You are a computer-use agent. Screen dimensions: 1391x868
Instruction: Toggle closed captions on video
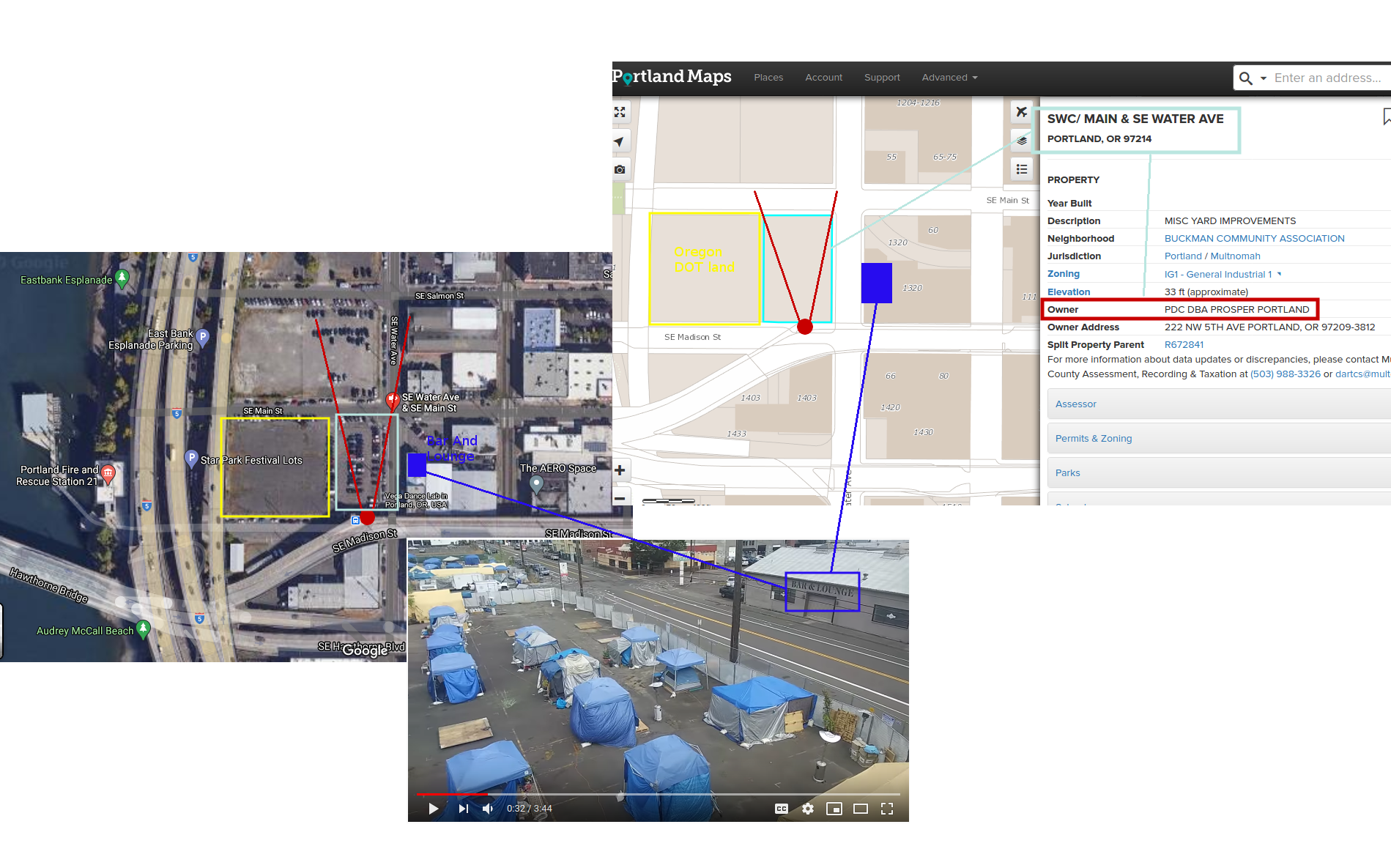[782, 809]
